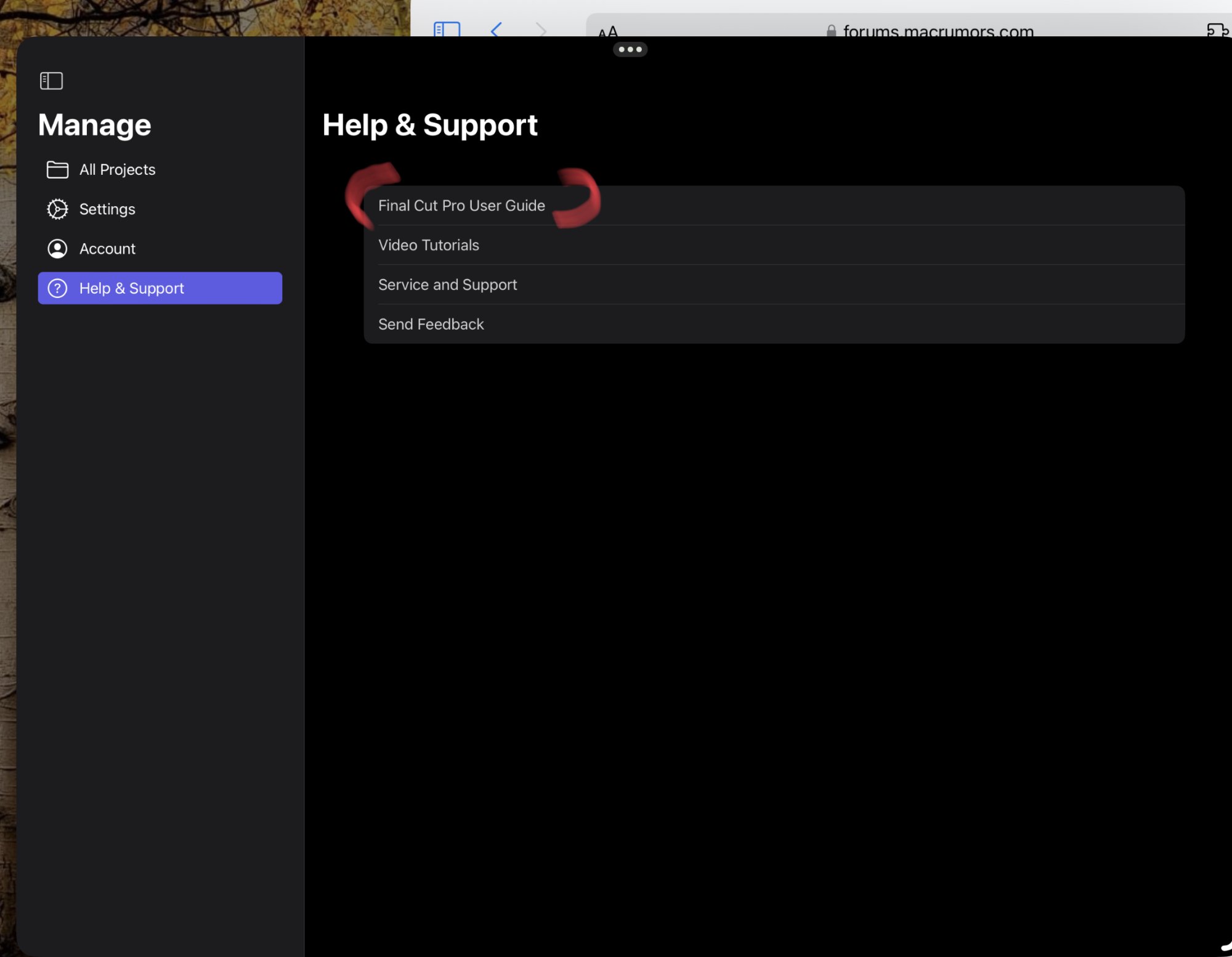The image size is (1232, 957).
Task: Toggle the sidebar panel icon in Manage
Action: point(51,81)
